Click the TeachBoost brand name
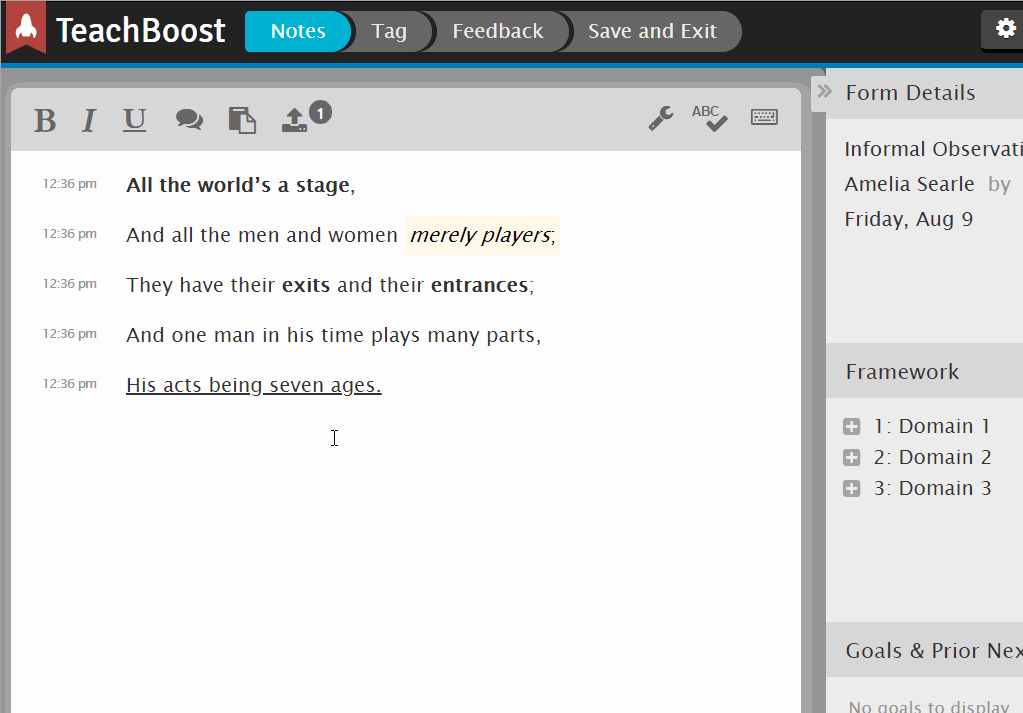Image resolution: width=1023 pixels, height=713 pixels. pyautogui.click(x=141, y=30)
